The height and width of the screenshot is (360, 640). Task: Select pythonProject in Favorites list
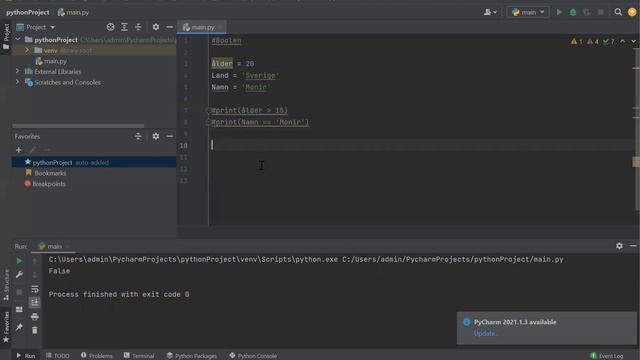coord(94,162)
